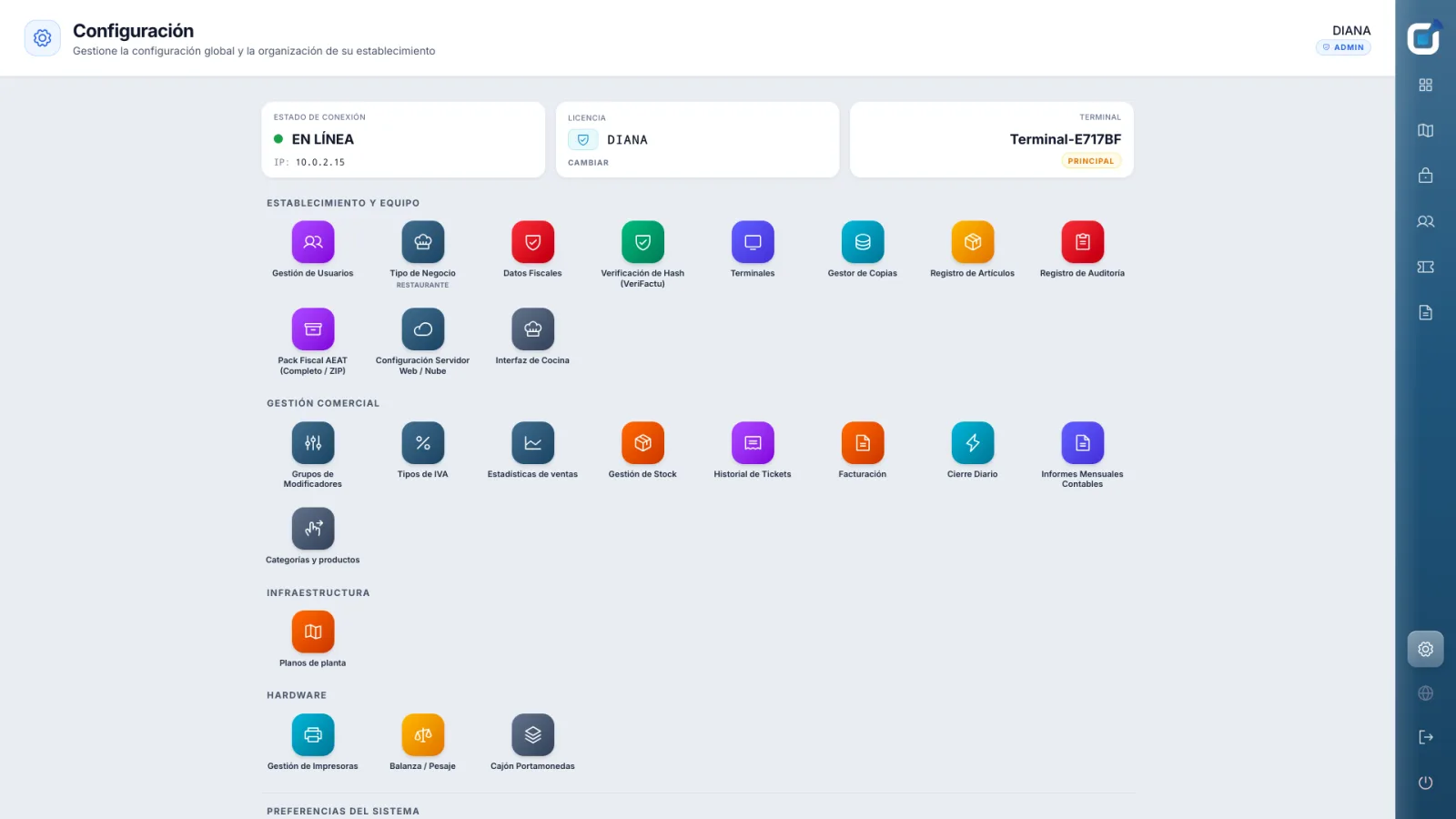The height and width of the screenshot is (819, 1456).
Task: Click the license shield icon beside DIANA
Action: (583, 140)
